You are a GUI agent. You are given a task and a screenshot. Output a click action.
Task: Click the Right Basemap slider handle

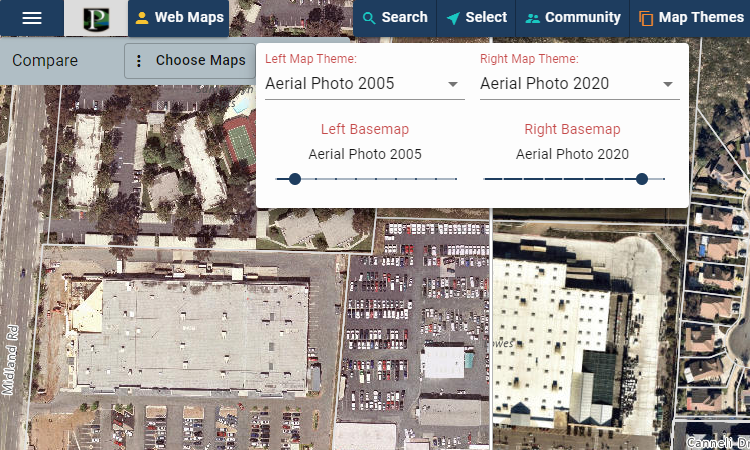(642, 179)
